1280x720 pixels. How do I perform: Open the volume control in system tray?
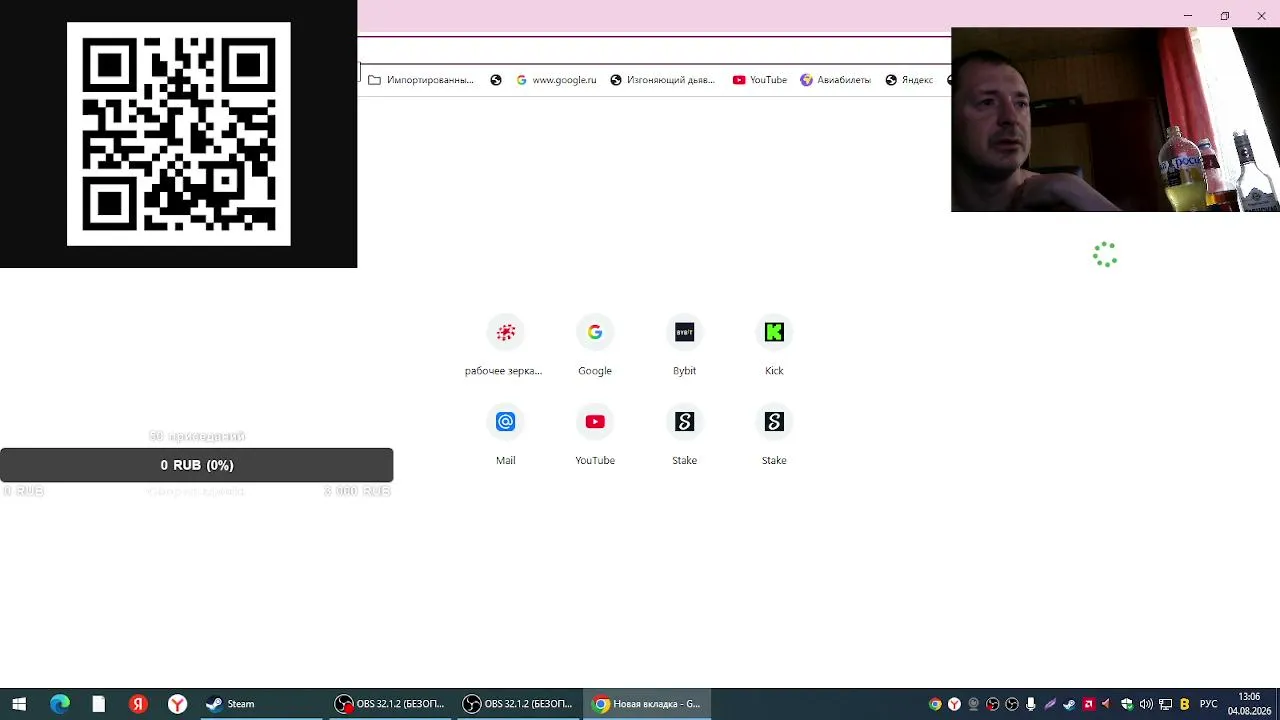coord(1146,704)
